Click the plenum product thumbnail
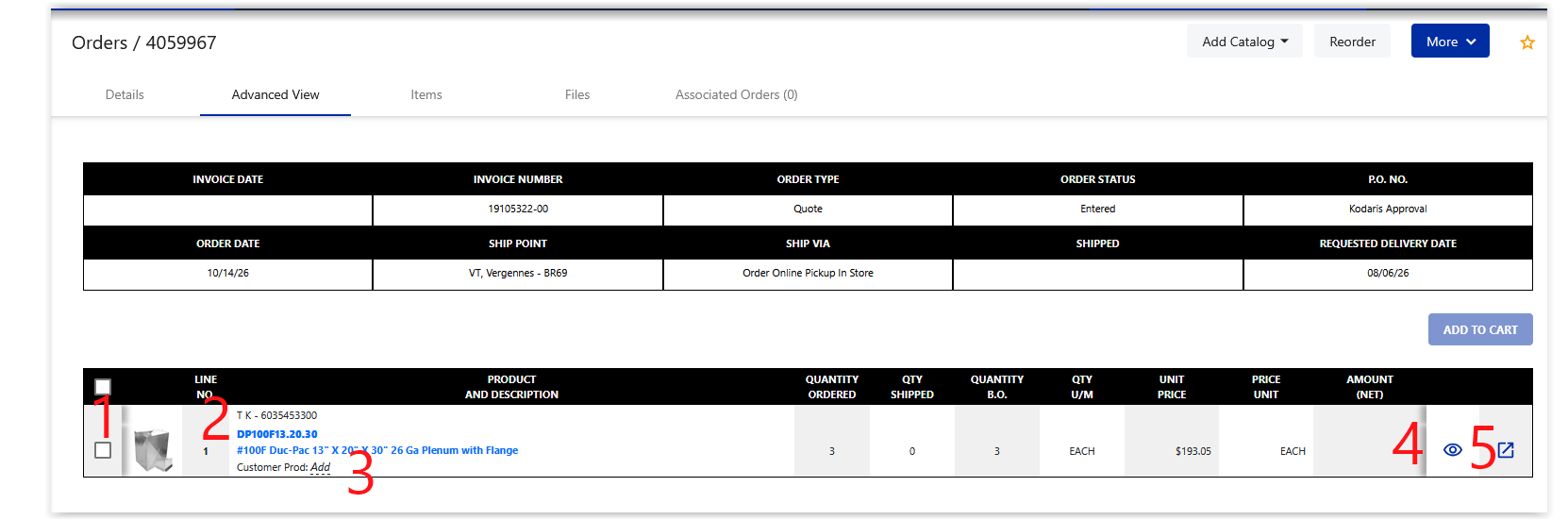The image size is (1568, 520). click(153, 450)
